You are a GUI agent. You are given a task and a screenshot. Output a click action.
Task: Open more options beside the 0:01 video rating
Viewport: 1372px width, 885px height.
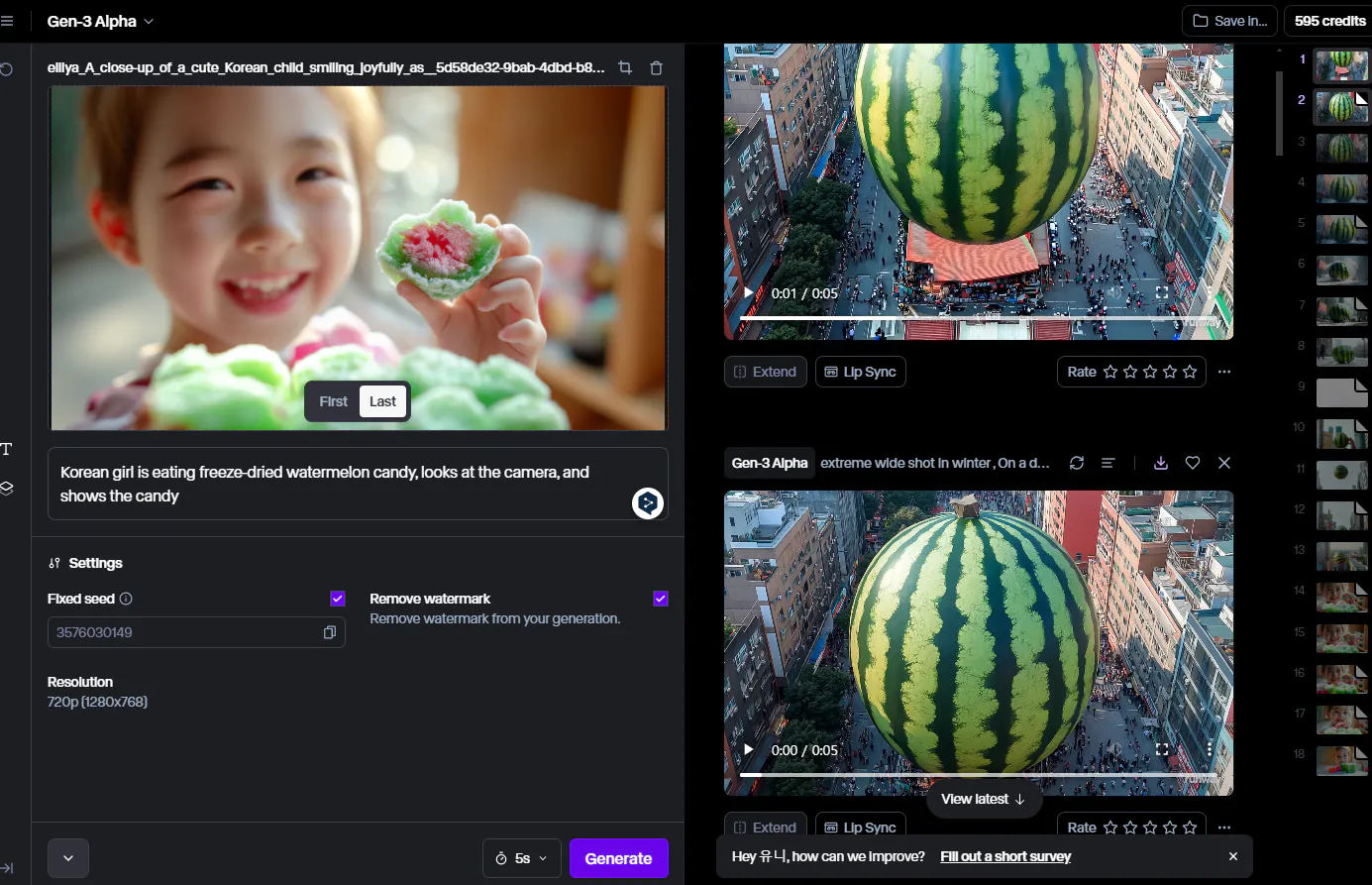(1224, 372)
